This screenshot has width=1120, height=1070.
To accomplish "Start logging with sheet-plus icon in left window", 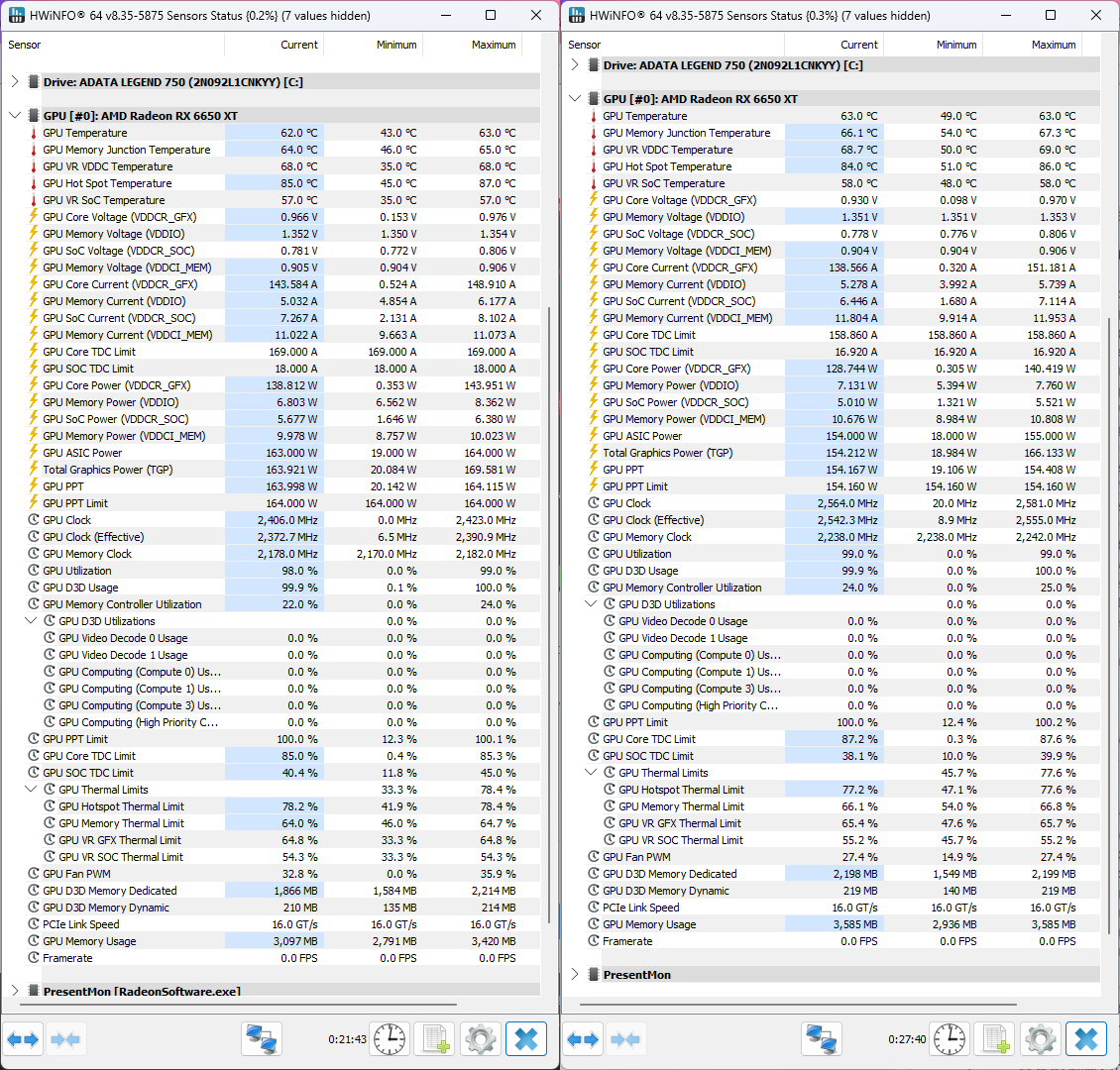I will coord(435,1039).
